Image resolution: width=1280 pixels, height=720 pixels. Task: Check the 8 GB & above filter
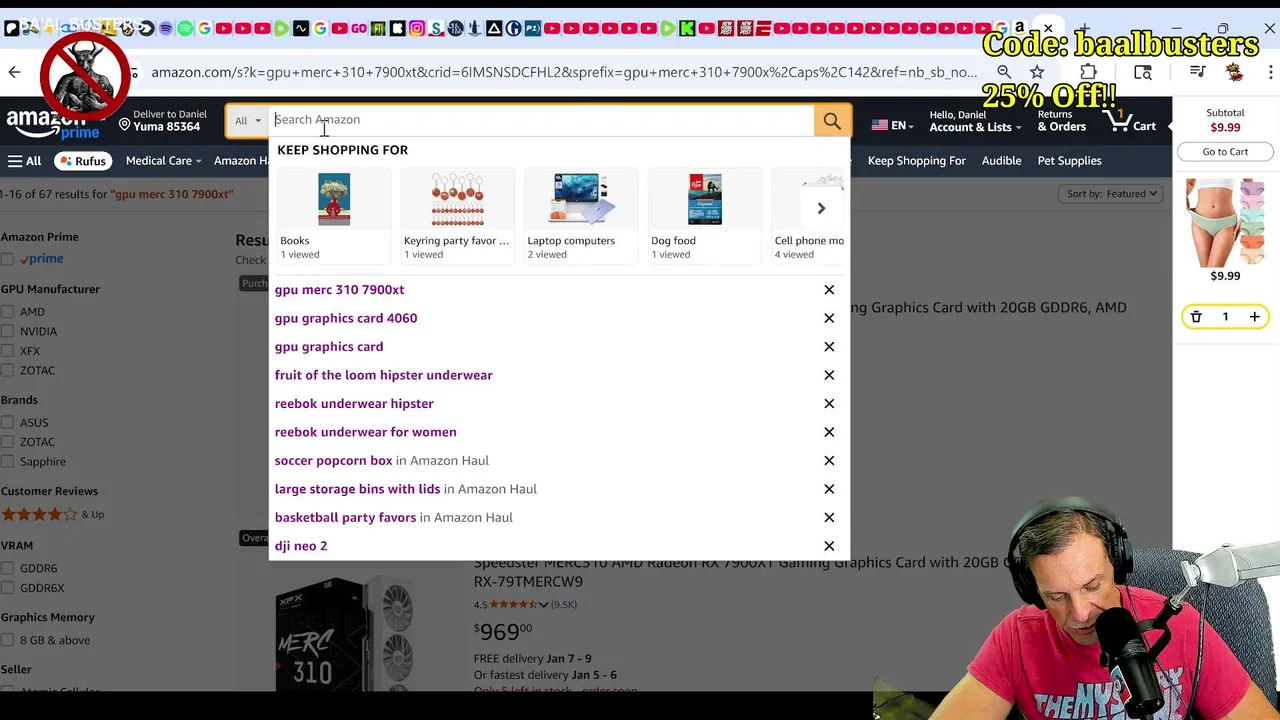[8, 641]
